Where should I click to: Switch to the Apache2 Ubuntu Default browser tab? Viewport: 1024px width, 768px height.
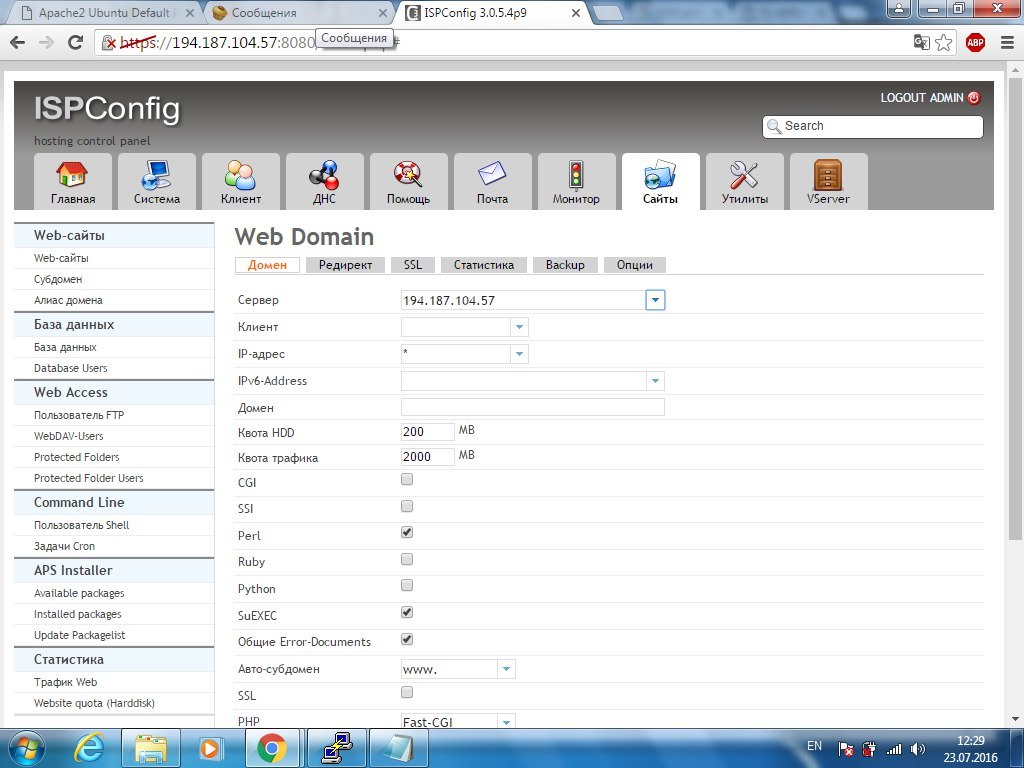coord(105,12)
